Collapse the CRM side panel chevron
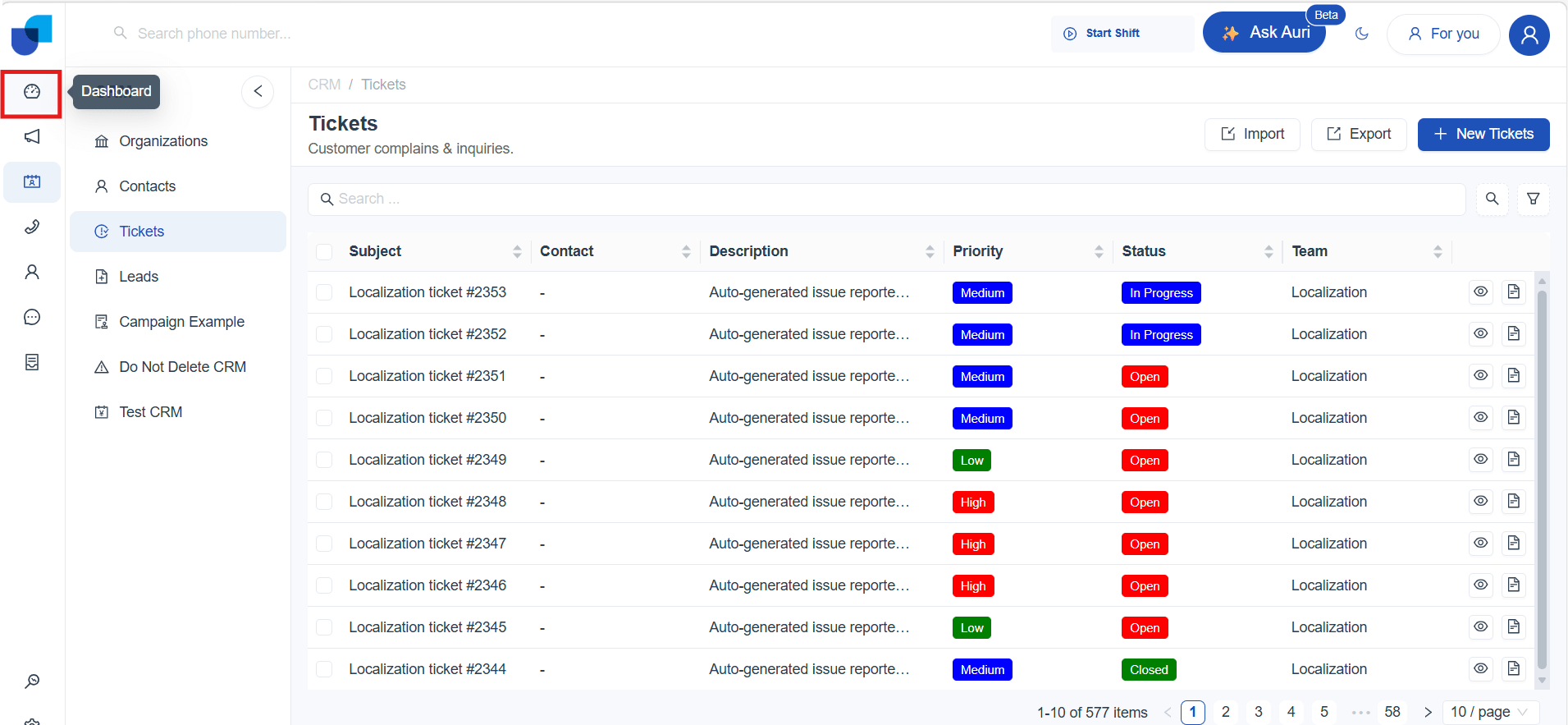1568x725 pixels. (x=258, y=91)
